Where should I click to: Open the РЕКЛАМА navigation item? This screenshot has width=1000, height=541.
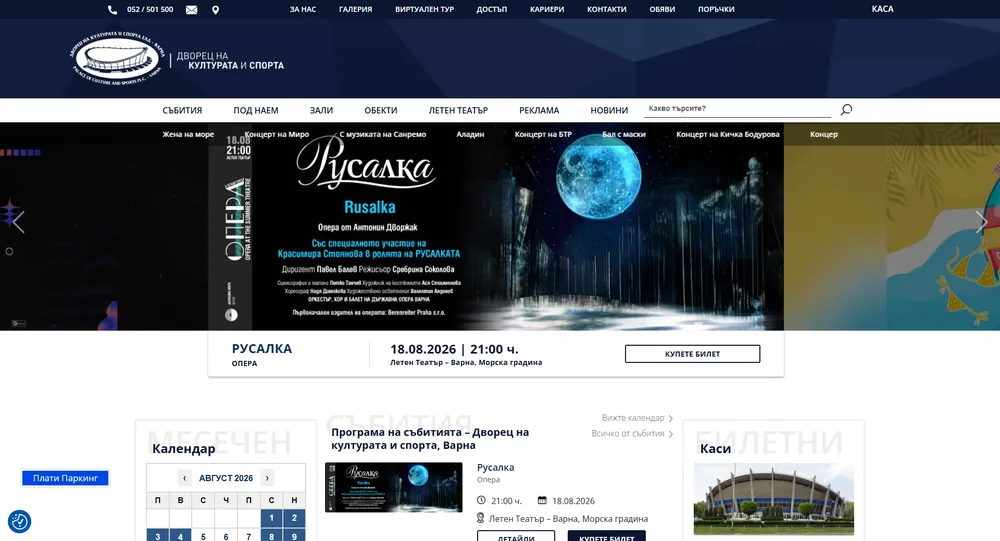[x=539, y=110]
